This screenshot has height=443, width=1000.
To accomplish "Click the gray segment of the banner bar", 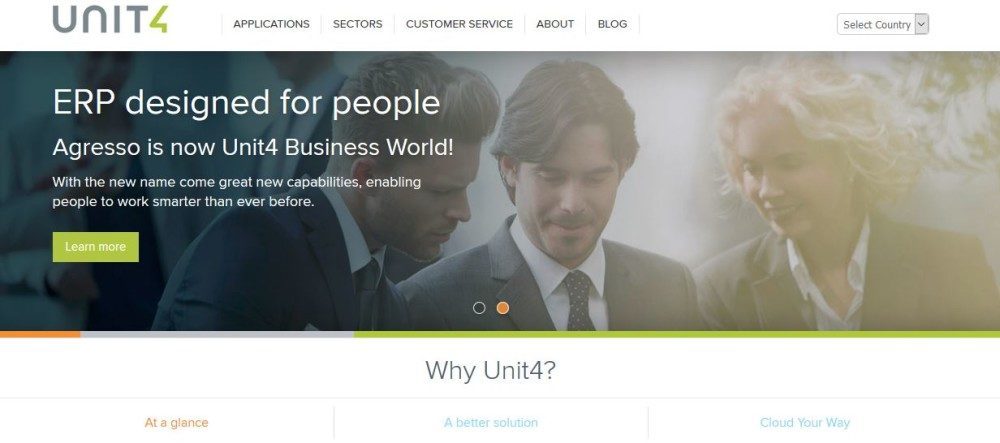I will [x=217, y=334].
